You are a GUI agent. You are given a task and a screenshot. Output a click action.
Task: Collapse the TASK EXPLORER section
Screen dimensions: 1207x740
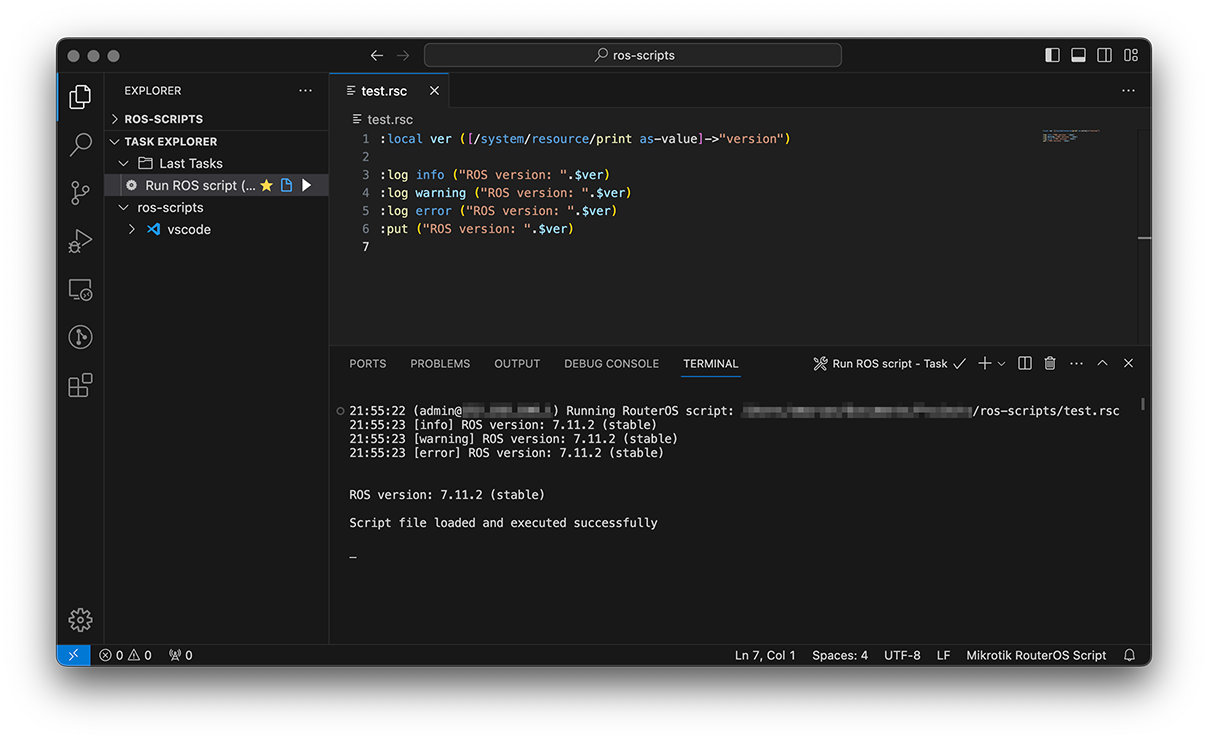tap(115, 141)
